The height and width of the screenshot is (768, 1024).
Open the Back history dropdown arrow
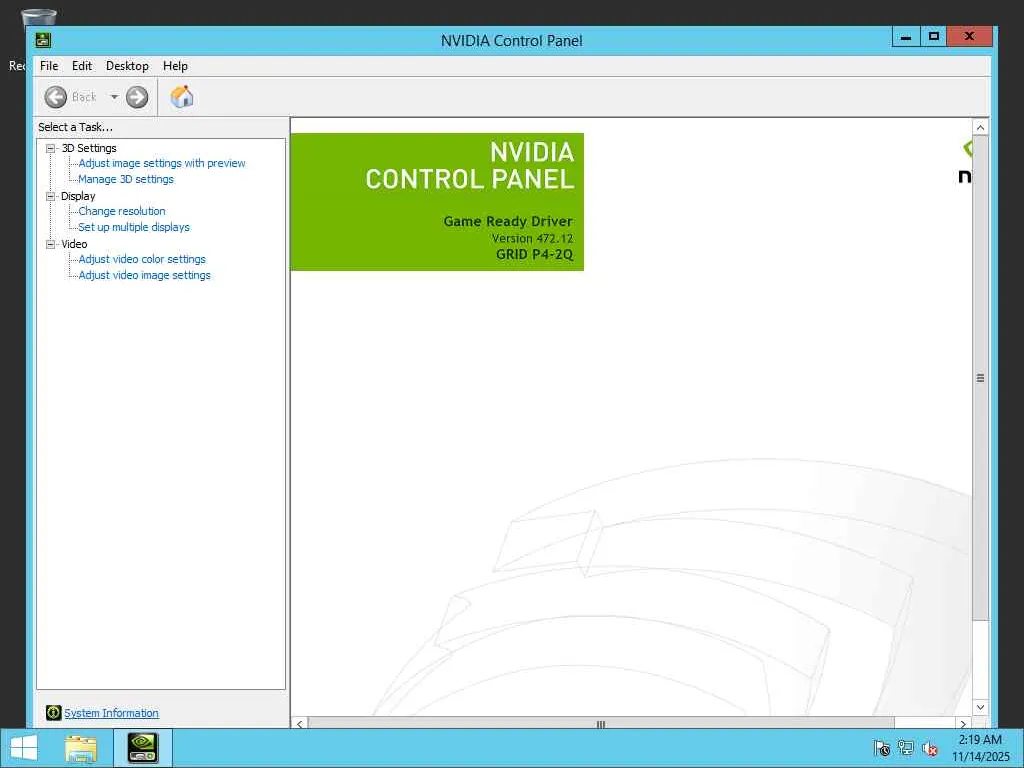(x=114, y=97)
